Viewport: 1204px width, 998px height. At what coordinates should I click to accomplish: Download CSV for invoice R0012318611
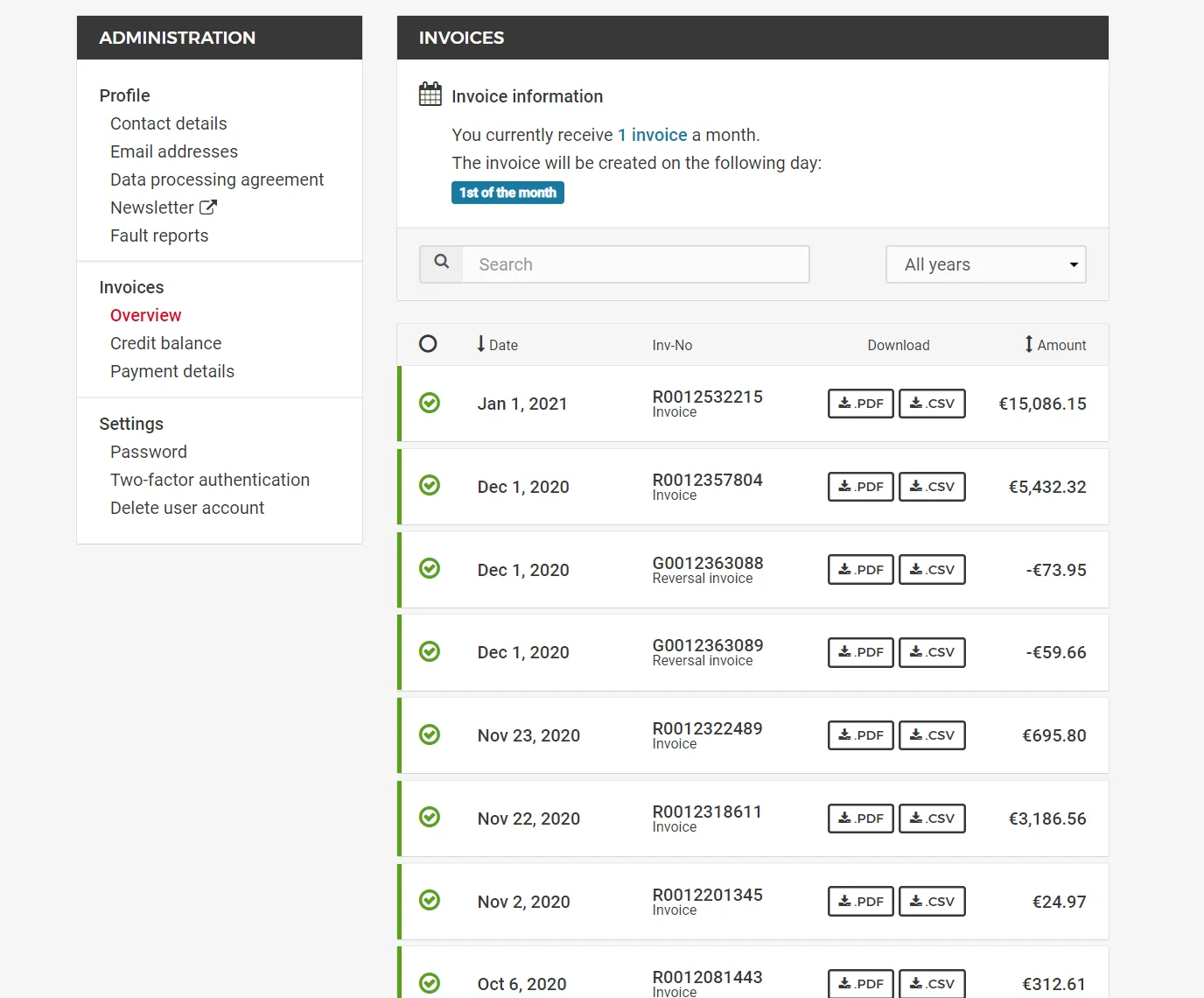tap(932, 819)
